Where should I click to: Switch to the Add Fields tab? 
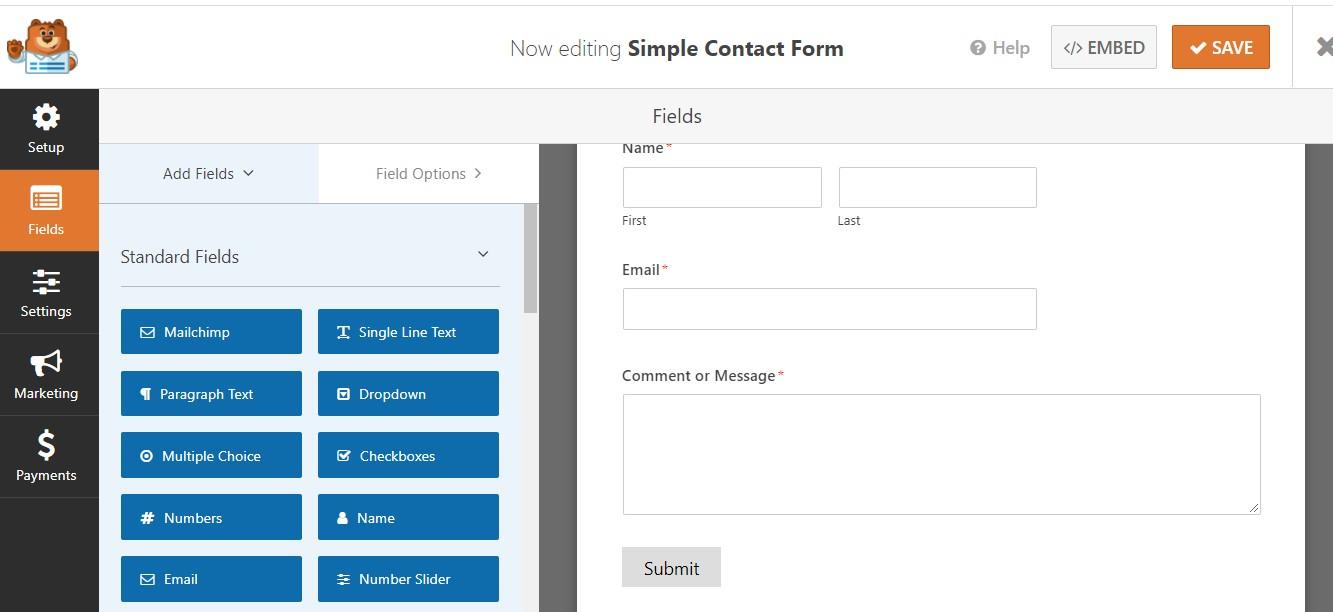[x=208, y=174]
